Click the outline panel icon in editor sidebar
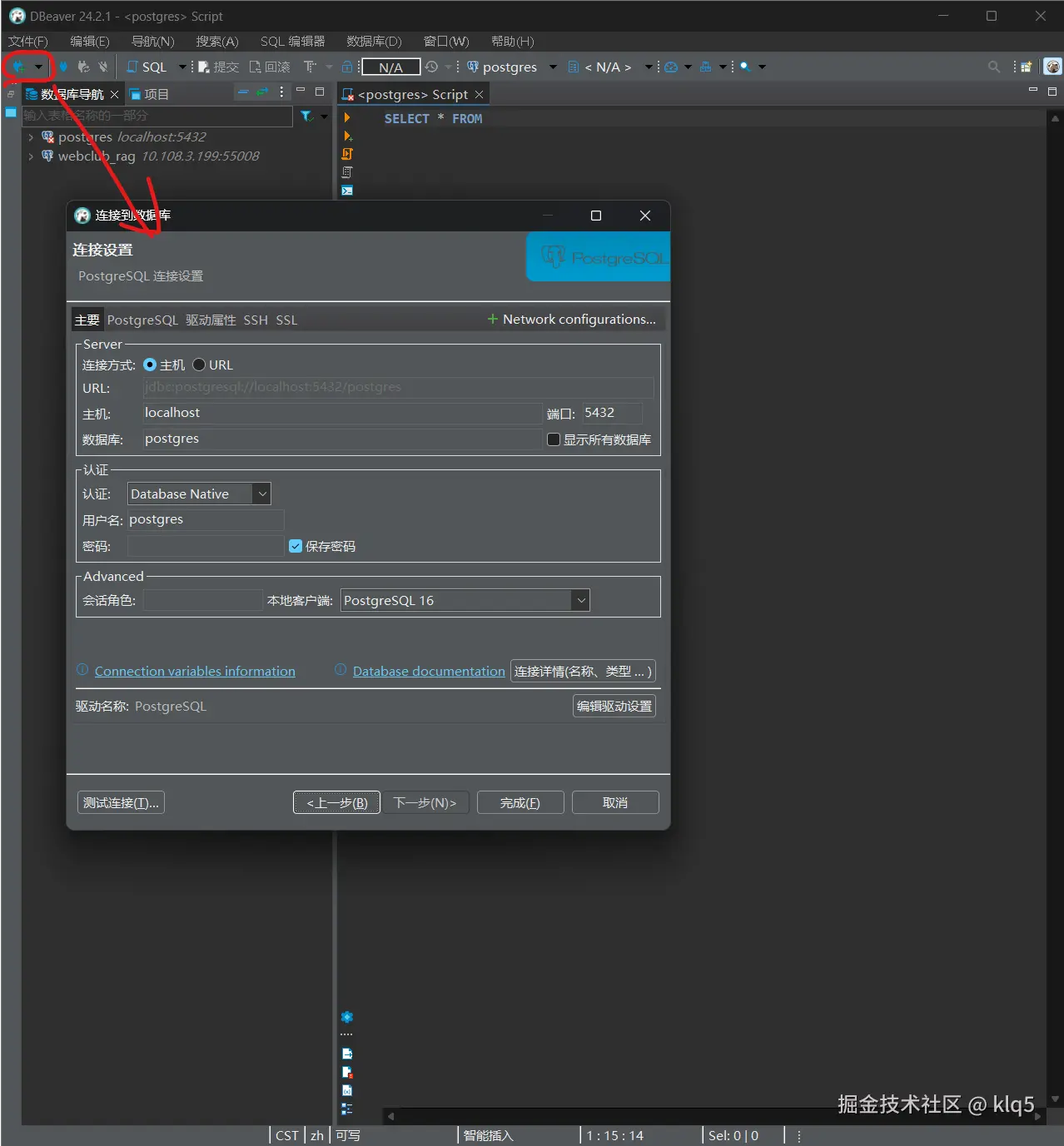The width and height of the screenshot is (1064, 1146). tap(347, 1109)
